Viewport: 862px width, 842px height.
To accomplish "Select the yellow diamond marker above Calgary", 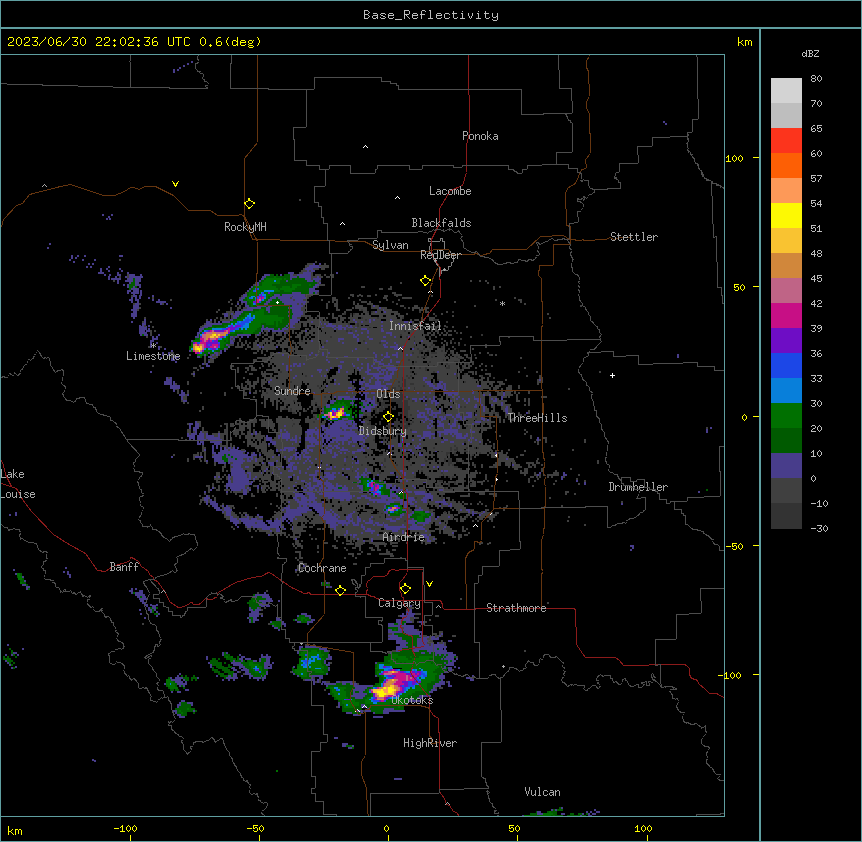I will 405,589.
